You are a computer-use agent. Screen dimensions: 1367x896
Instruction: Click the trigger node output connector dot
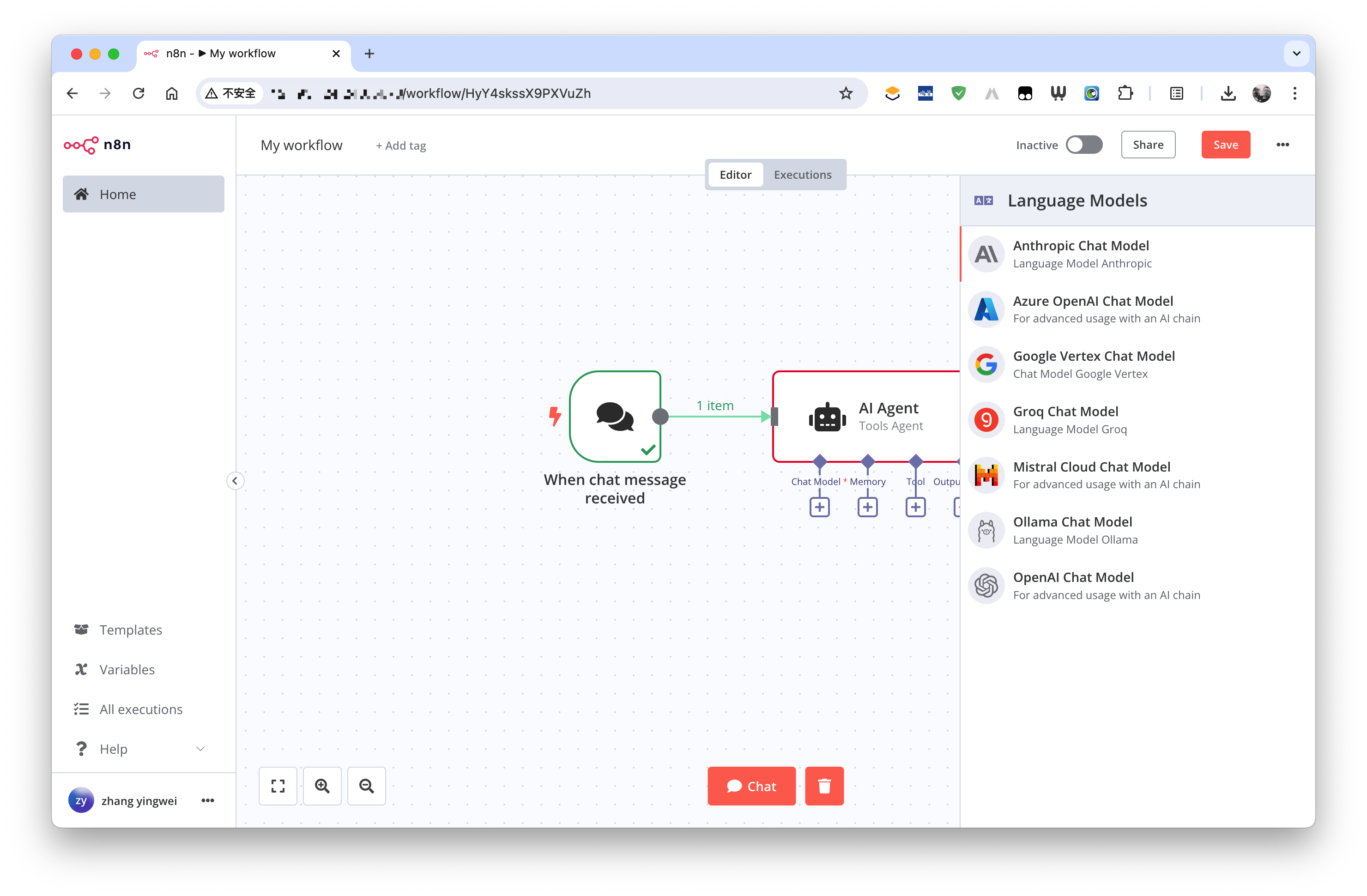pyautogui.click(x=660, y=417)
